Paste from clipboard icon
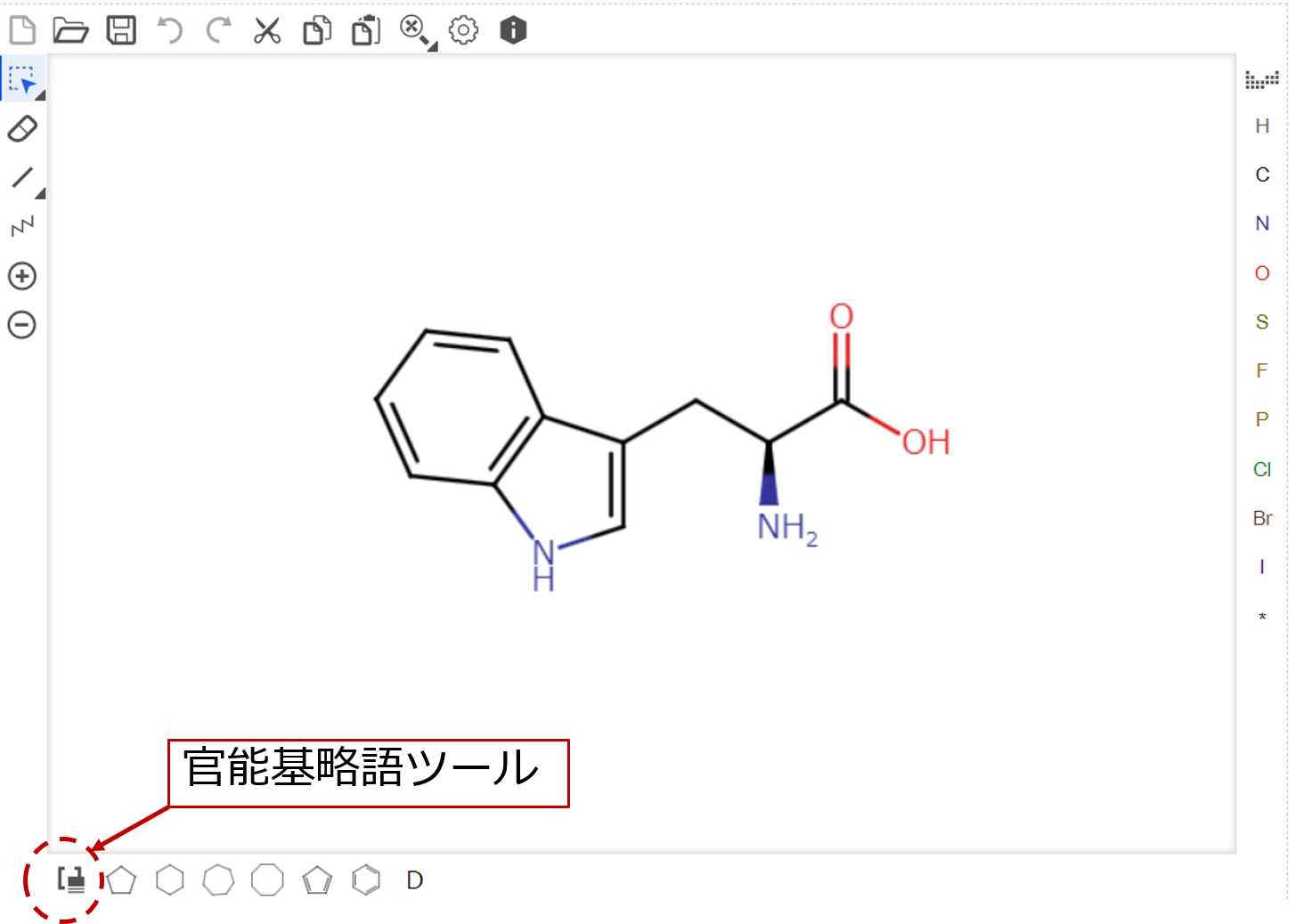1295x924 pixels. coord(366,30)
